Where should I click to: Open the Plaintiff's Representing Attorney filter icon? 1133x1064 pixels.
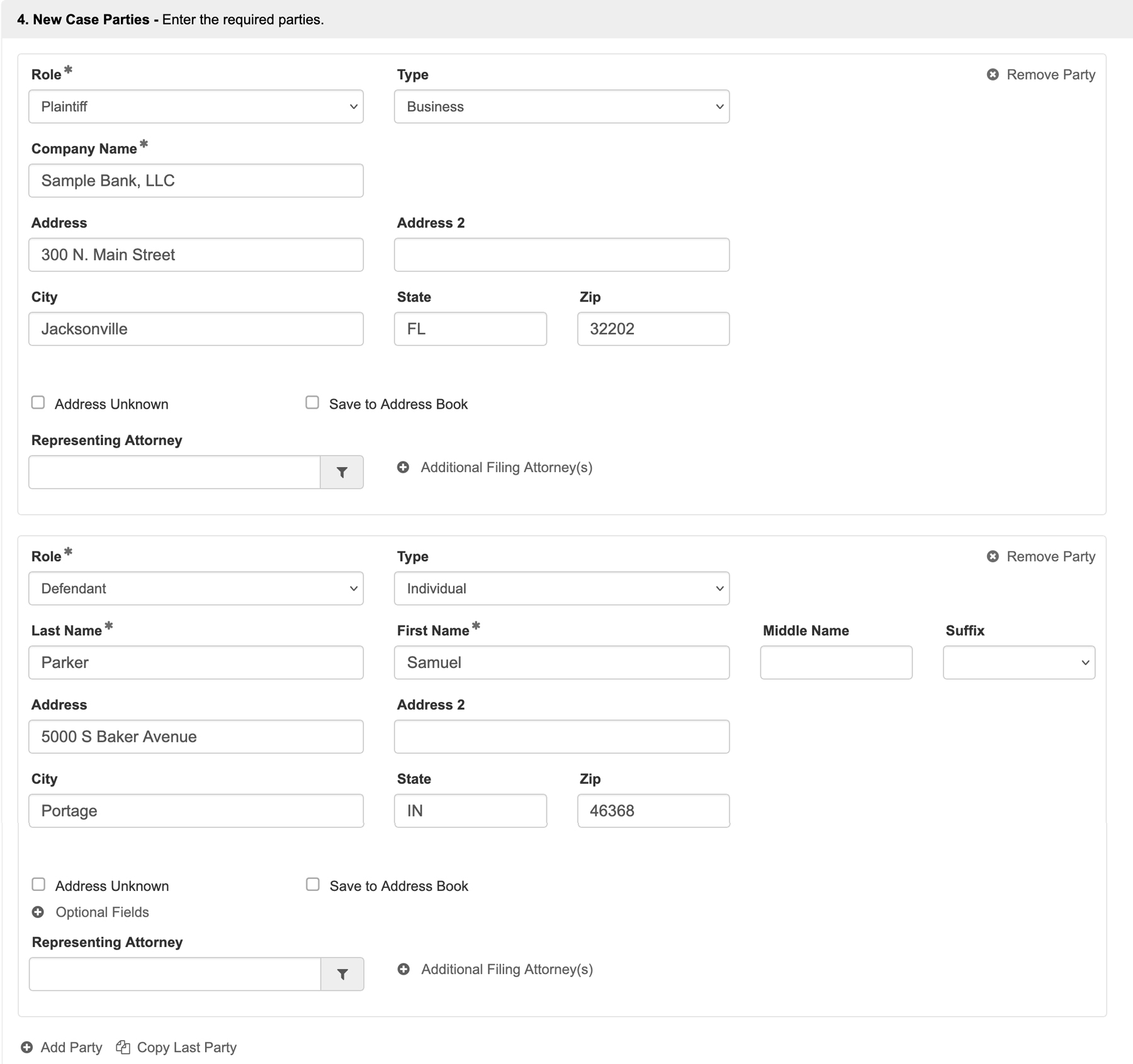(x=342, y=472)
